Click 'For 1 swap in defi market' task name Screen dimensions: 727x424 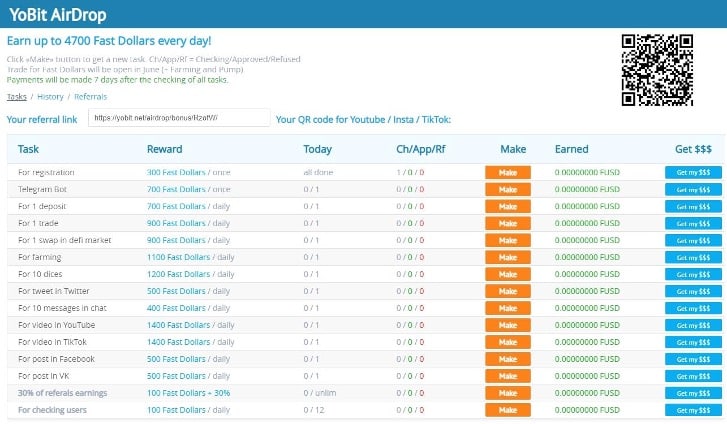click(x=64, y=240)
